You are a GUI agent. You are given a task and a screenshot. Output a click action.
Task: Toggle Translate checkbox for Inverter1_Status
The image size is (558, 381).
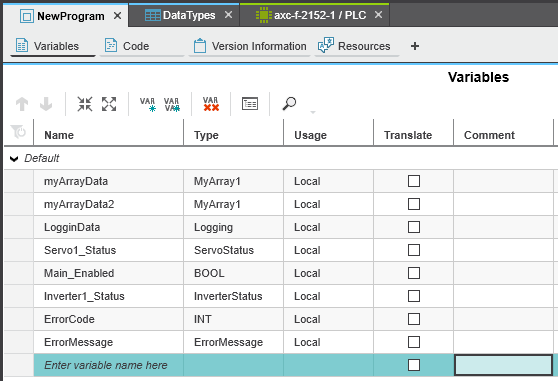pos(414,296)
